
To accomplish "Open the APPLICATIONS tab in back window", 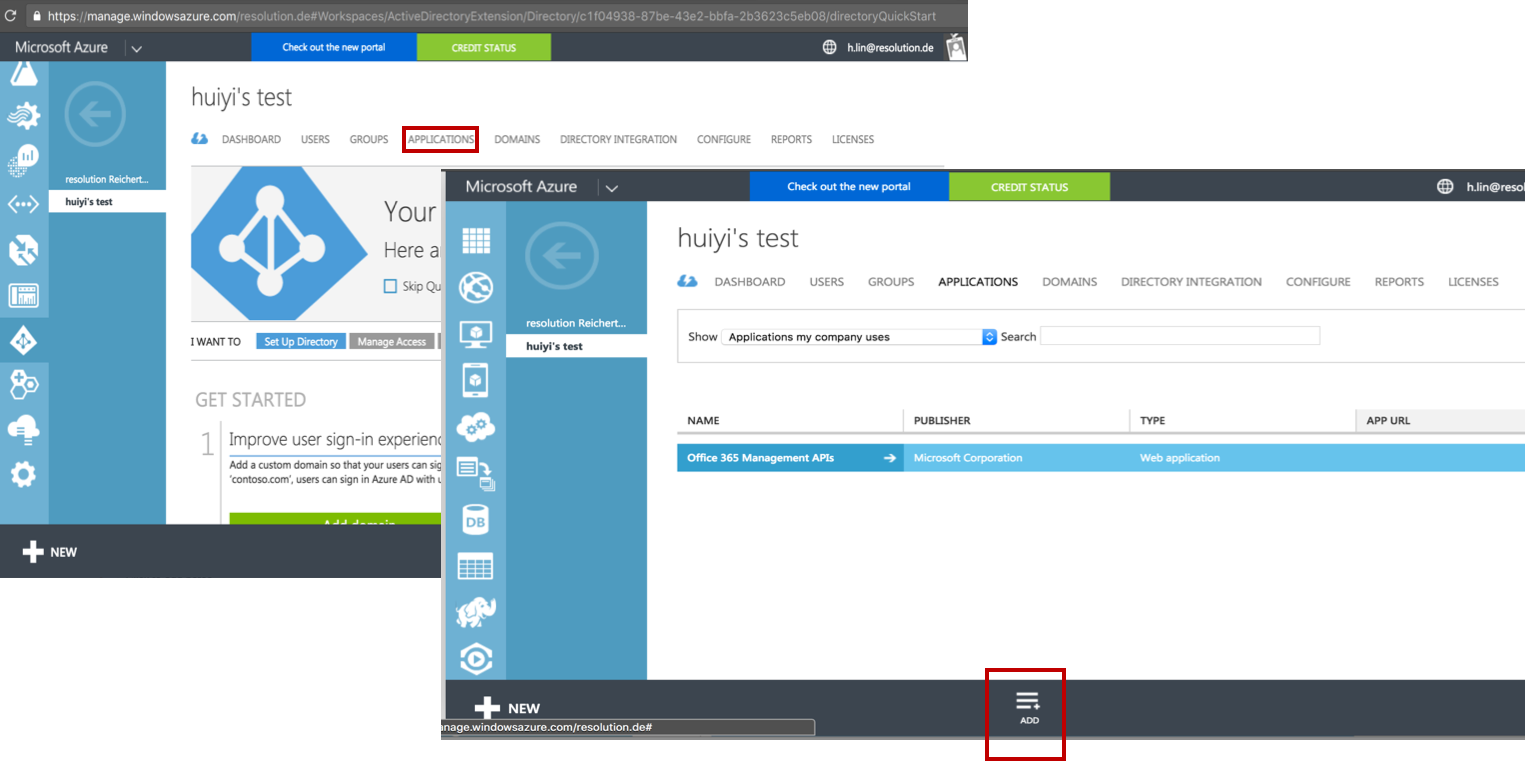I will point(441,139).
